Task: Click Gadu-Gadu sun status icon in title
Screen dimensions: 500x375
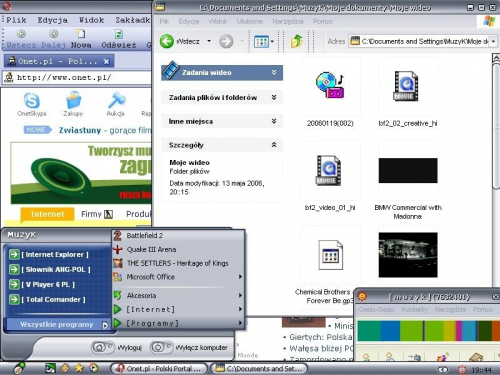Action: (362, 296)
